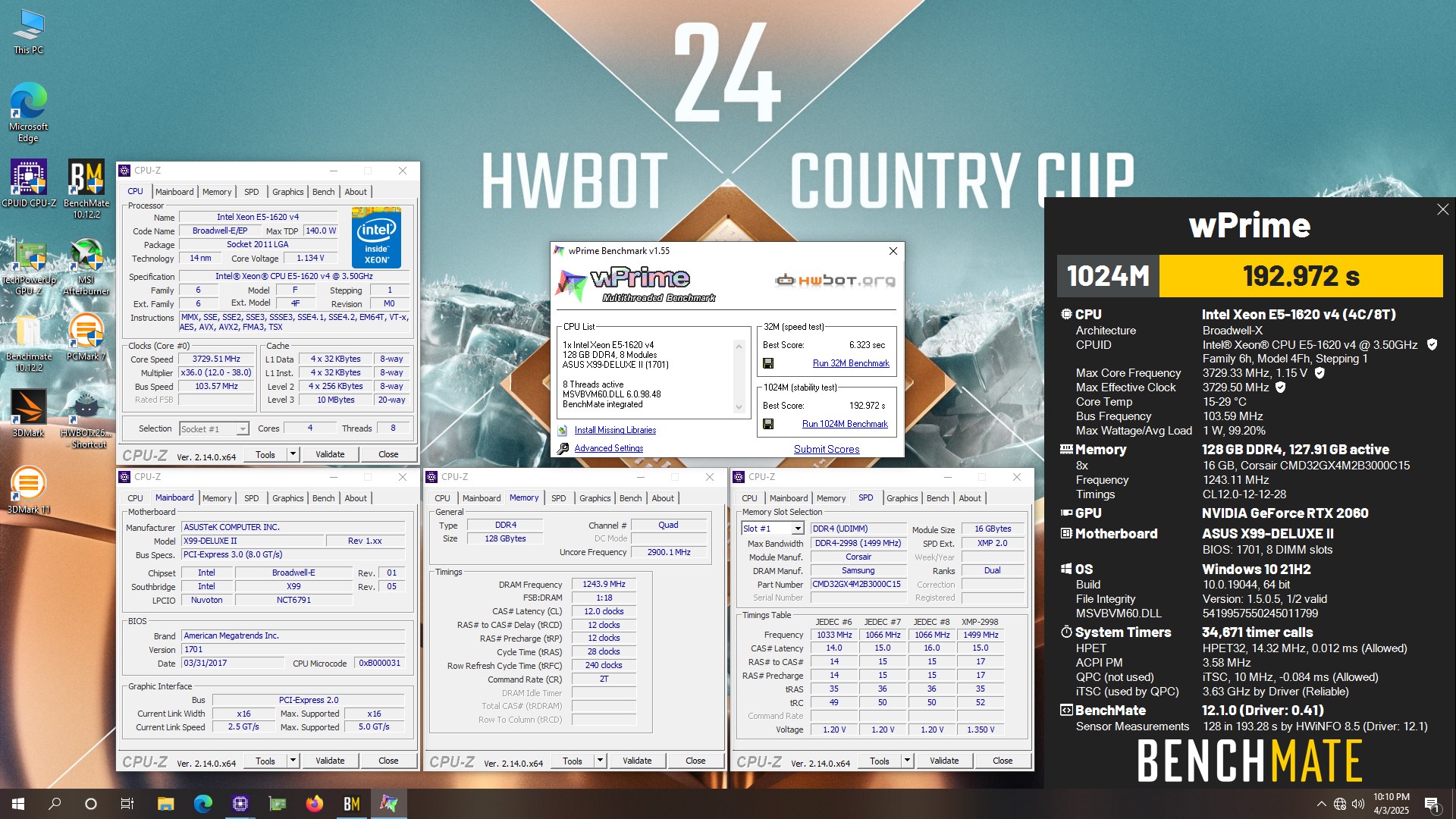The image size is (1456, 819).
Task: Open TechPowerUp GPU-Z desktop icon
Action: [28, 265]
